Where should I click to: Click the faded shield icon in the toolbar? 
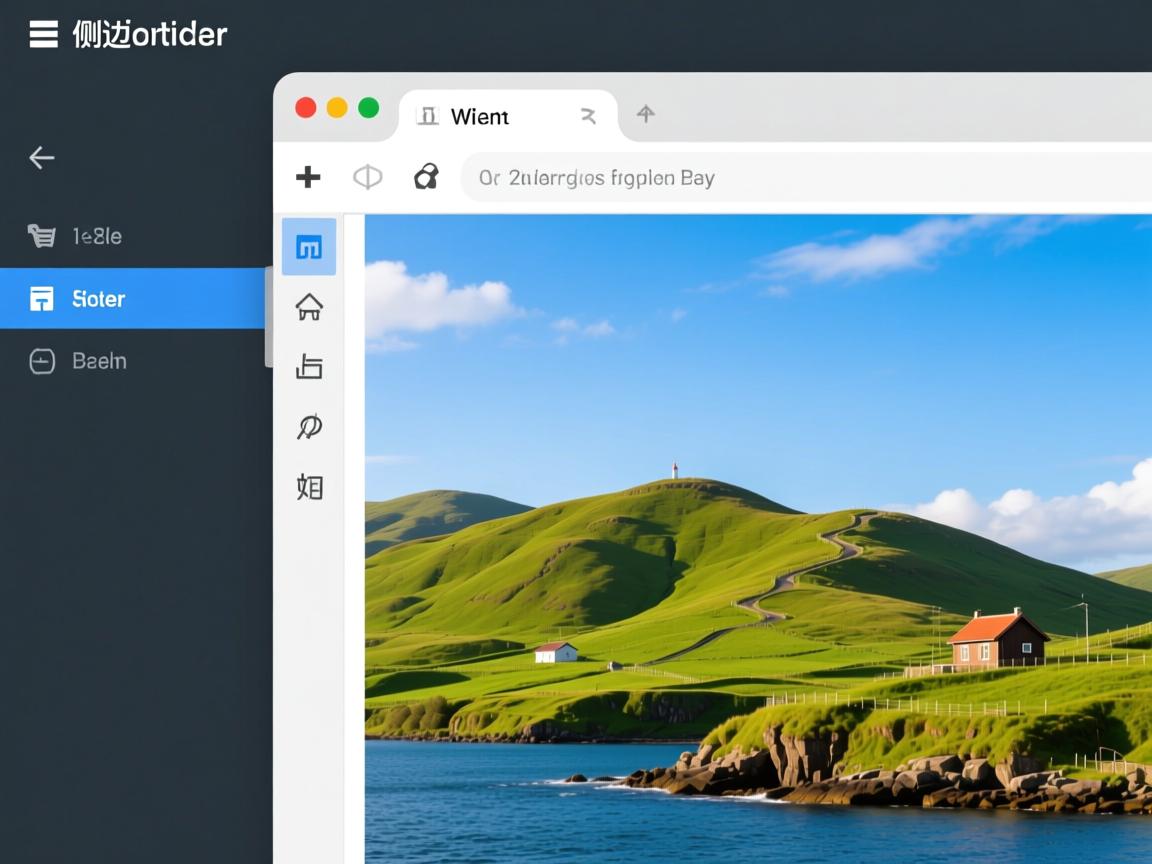[x=367, y=177]
